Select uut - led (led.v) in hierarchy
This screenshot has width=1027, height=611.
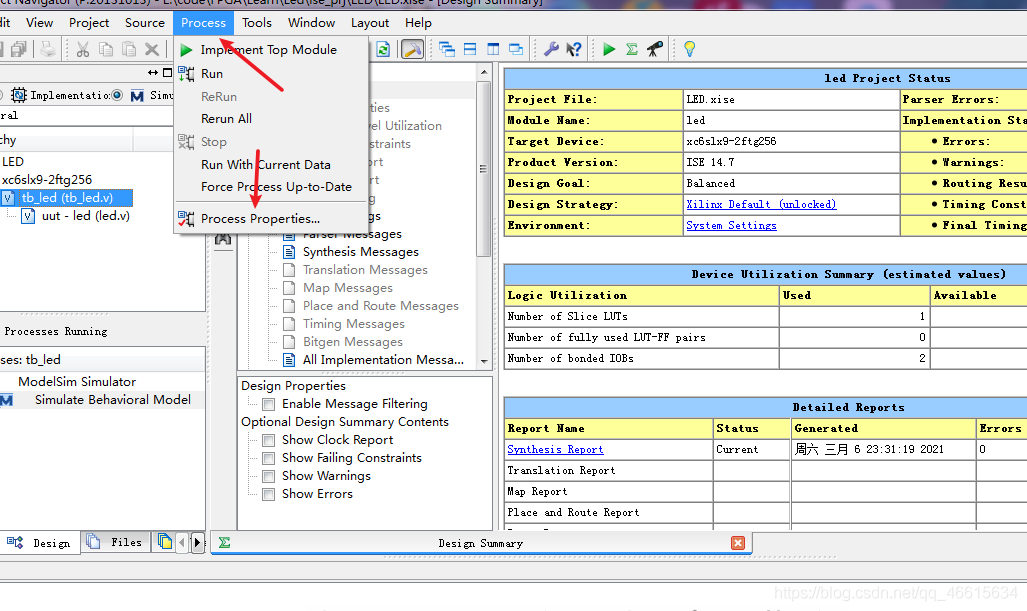tap(86, 215)
